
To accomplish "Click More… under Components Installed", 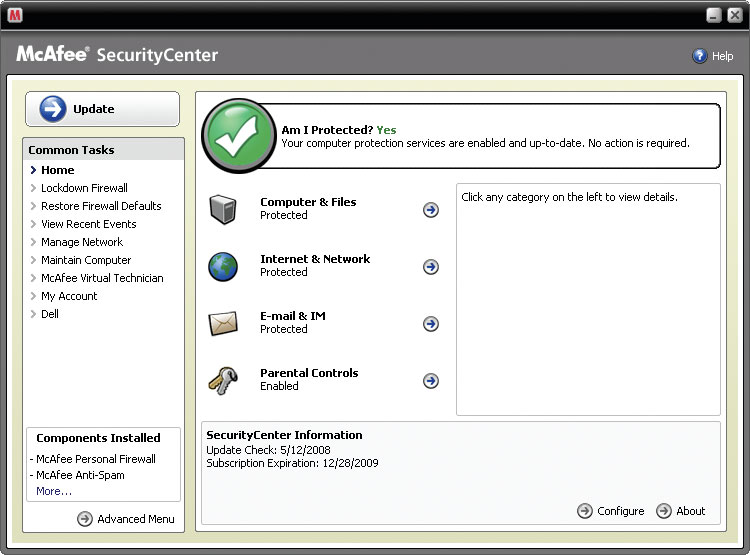I will coord(54,491).
